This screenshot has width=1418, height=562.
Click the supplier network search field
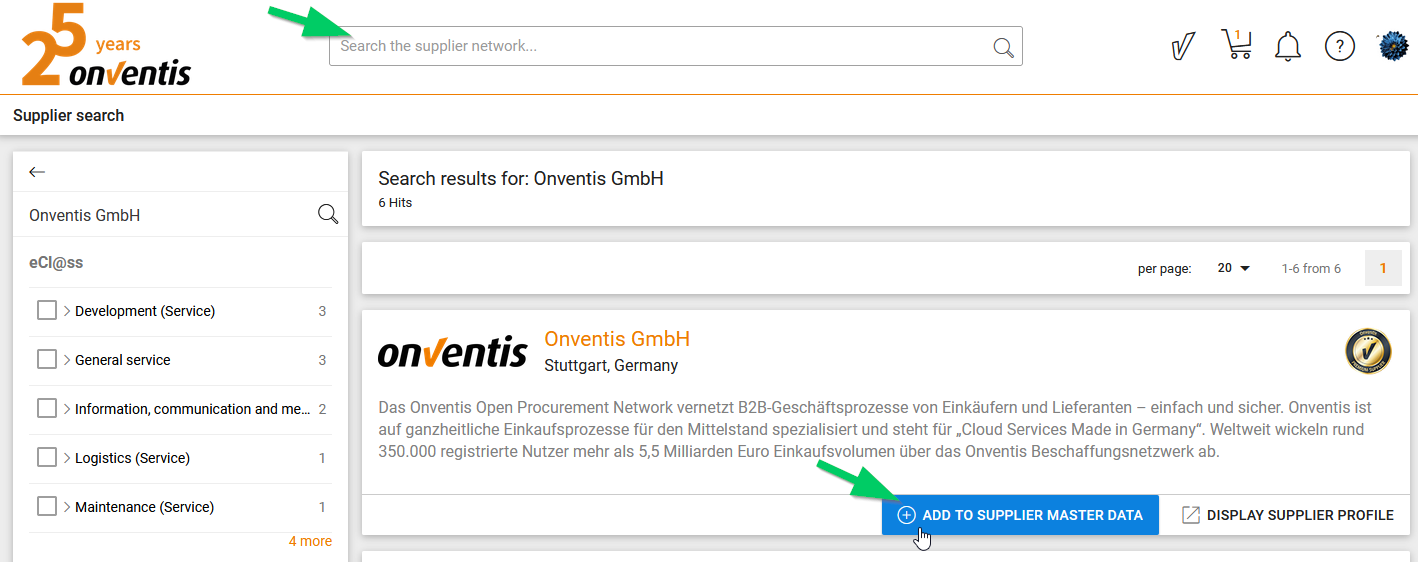[x=660, y=47]
